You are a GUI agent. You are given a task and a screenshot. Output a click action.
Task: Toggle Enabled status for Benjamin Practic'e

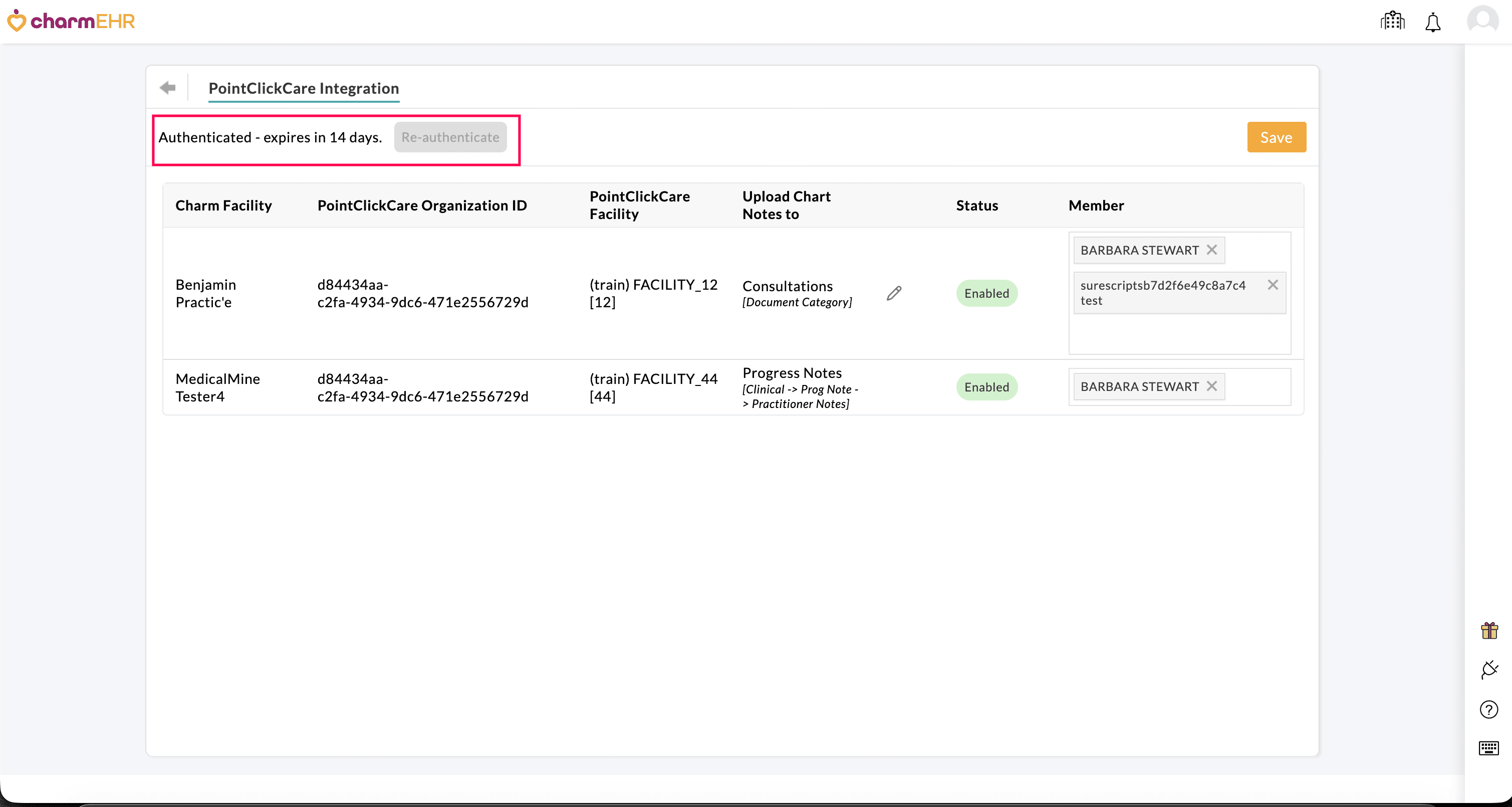[986, 293]
